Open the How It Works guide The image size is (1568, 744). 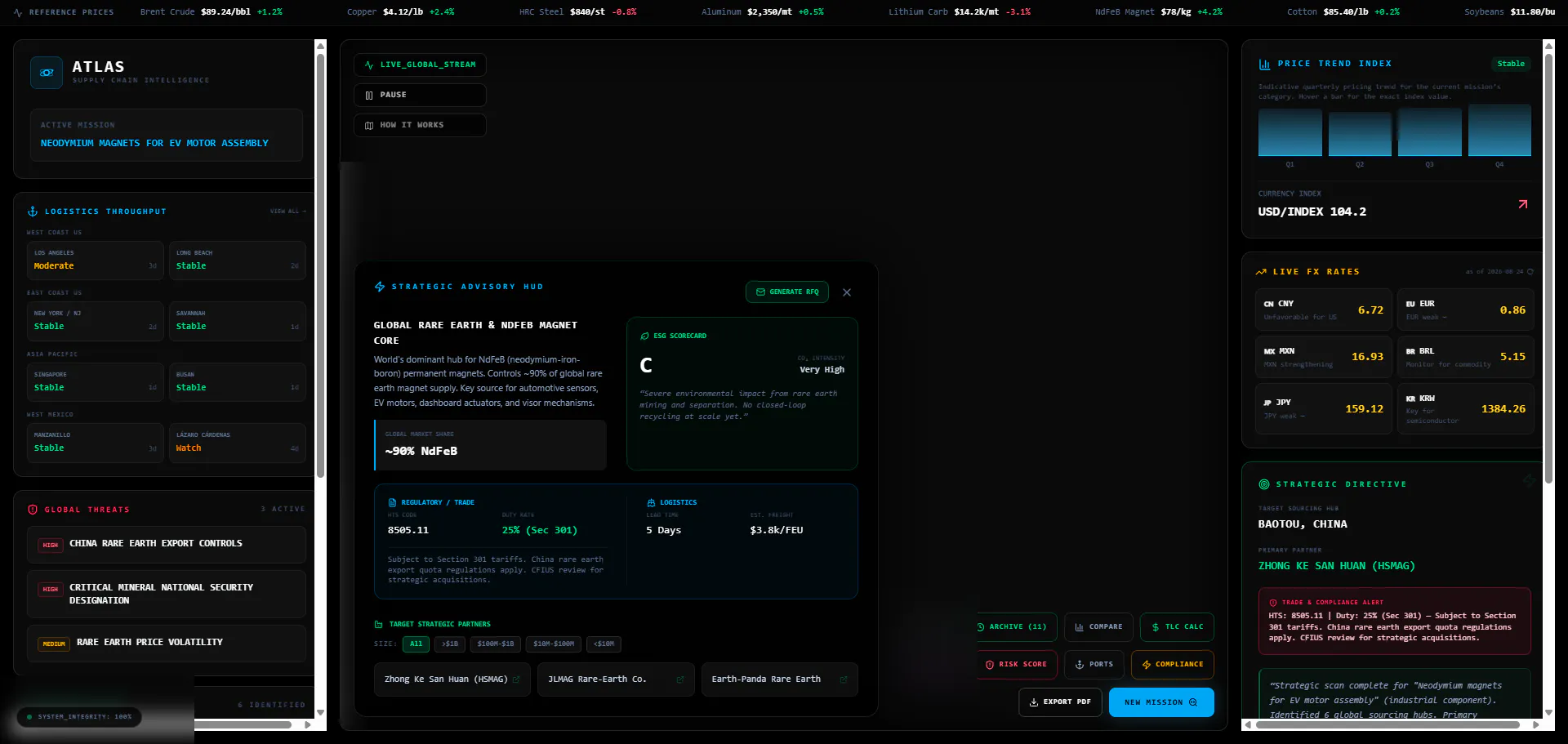click(420, 125)
